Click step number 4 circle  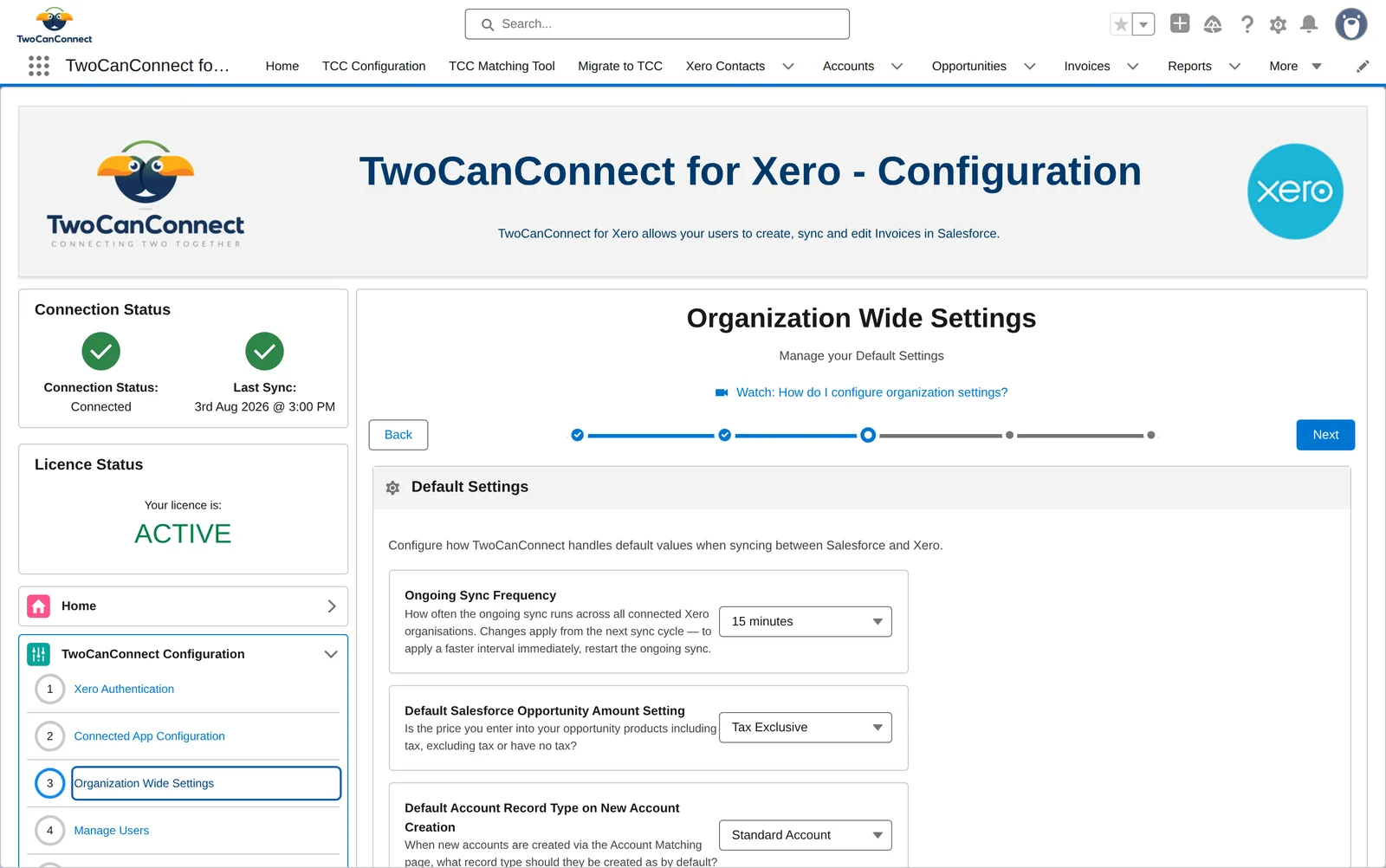[x=49, y=831]
